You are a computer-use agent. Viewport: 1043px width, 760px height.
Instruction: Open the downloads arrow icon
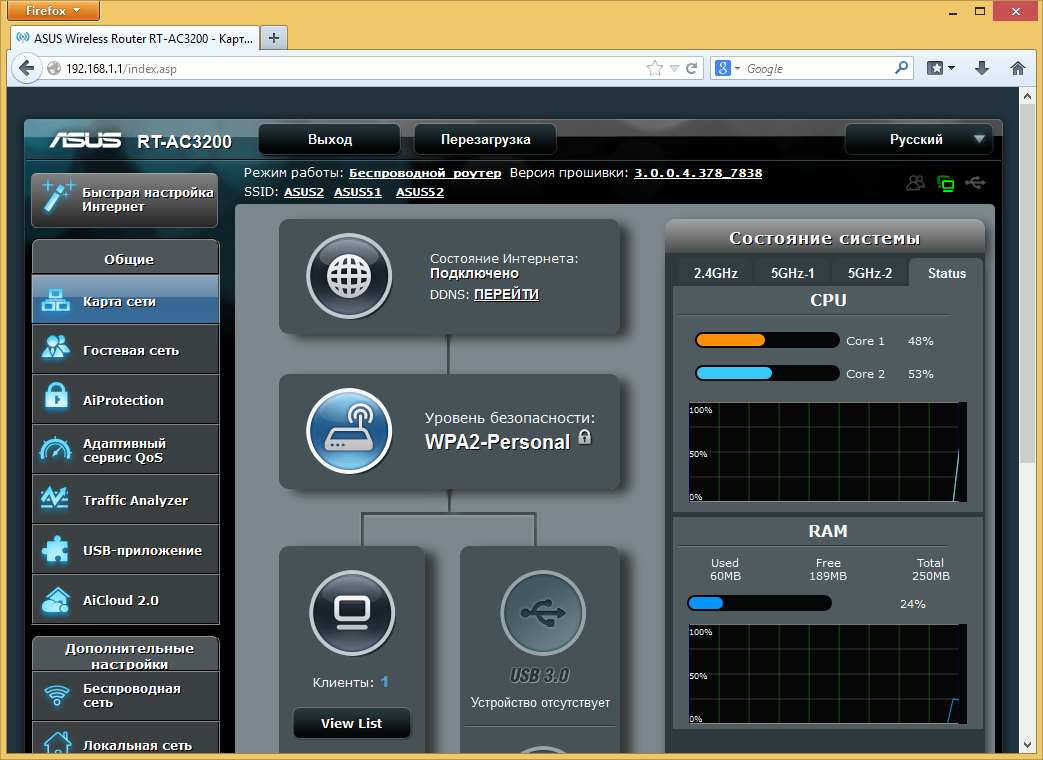(982, 68)
